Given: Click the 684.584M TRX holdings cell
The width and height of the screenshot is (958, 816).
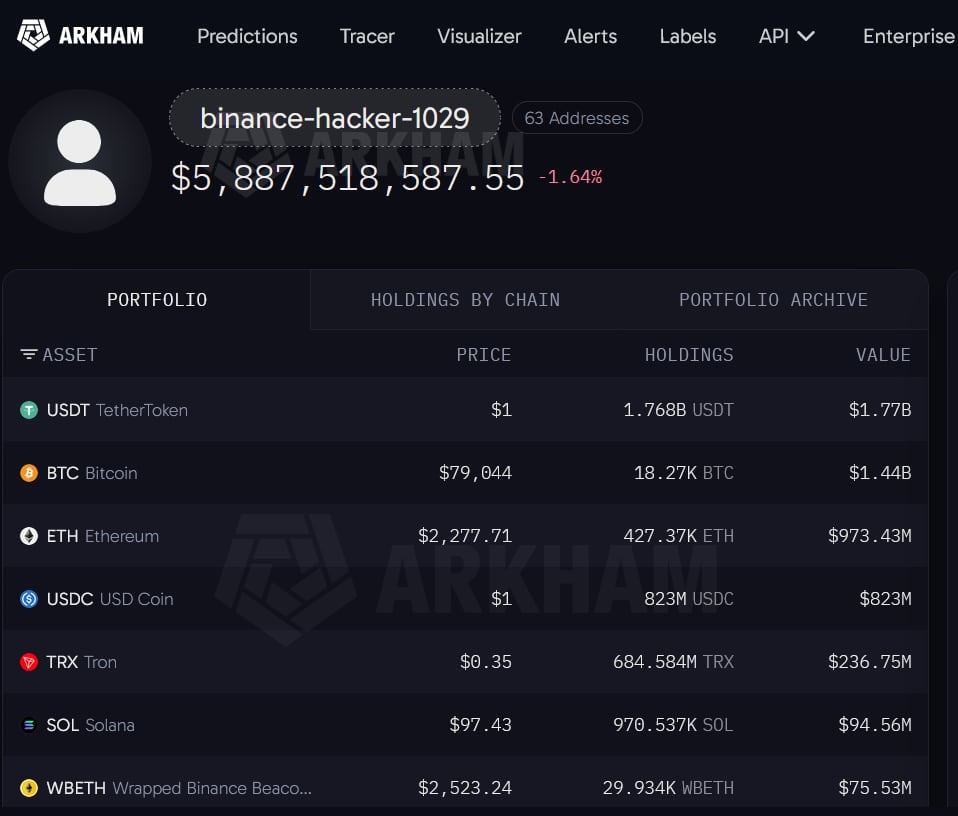Looking at the screenshot, I should click(673, 661).
